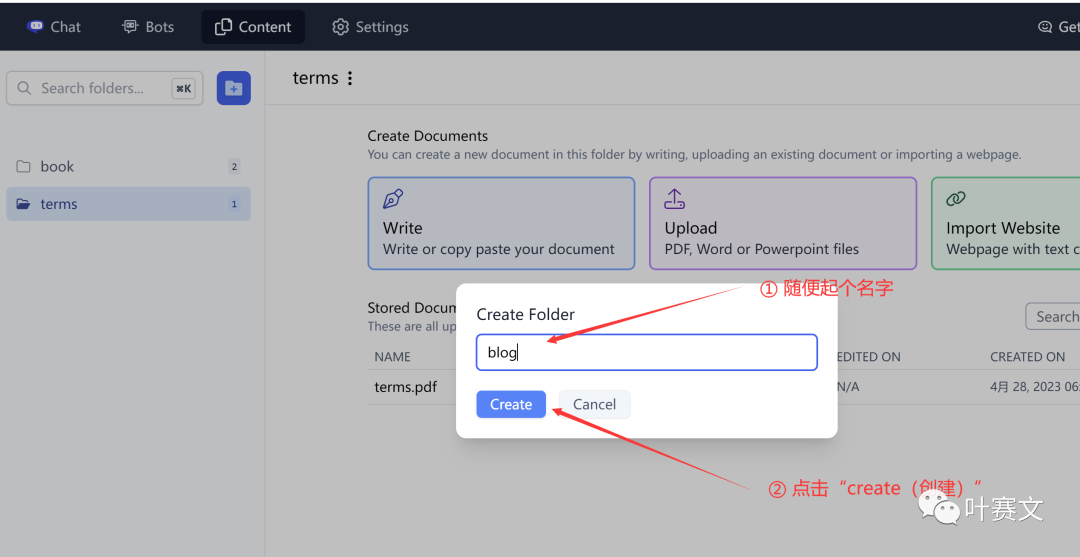Select the Content tab
Screen dimensions: 1080x557
click(253, 27)
